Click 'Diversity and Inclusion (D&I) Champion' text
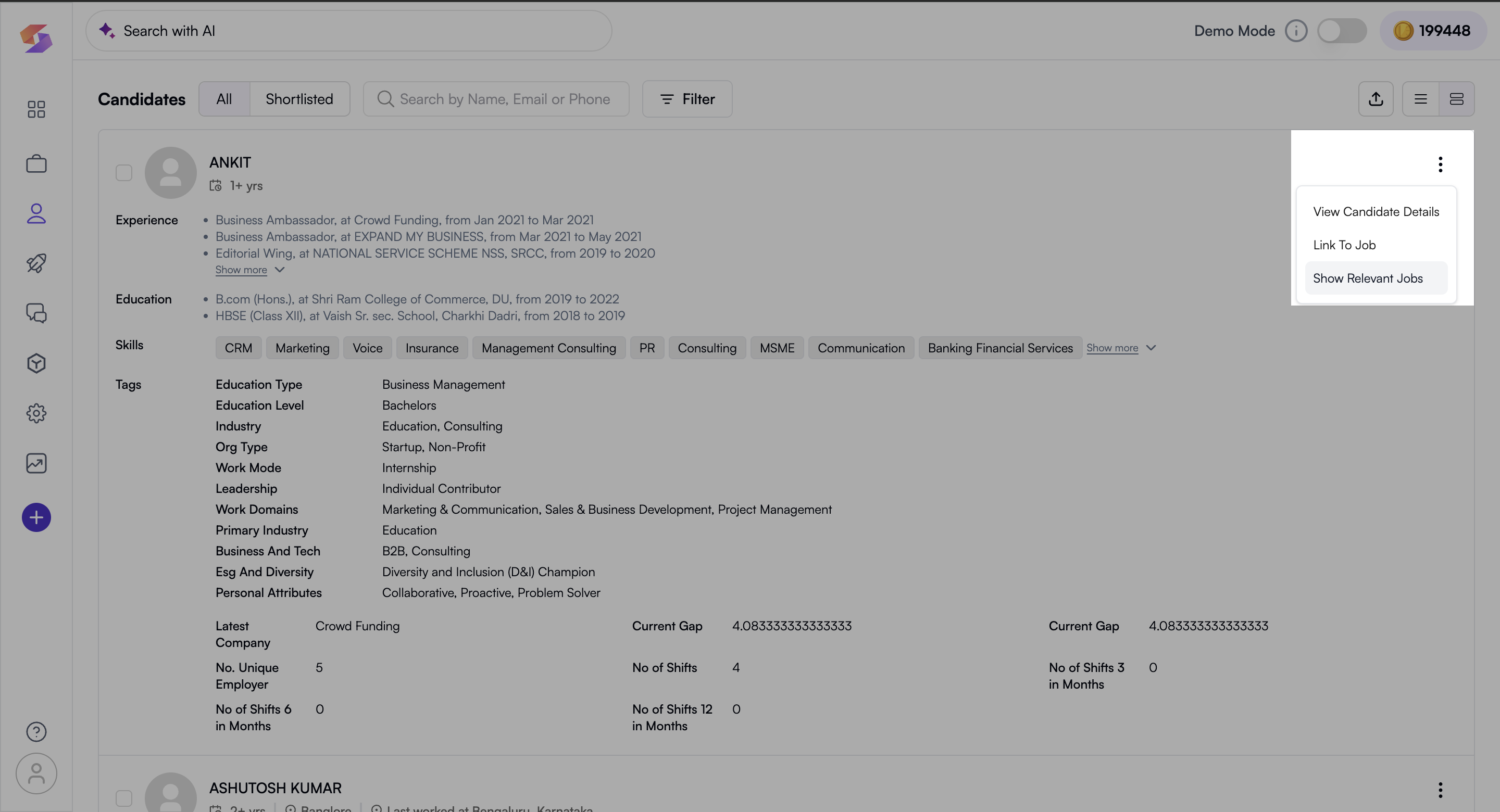This screenshot has width=1500, height=812. click(x=488, y=572)
